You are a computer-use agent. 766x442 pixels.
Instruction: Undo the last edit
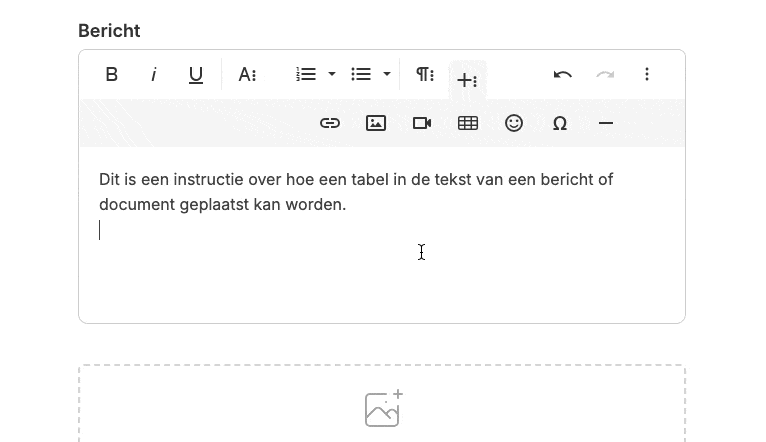tap(563, 75)
